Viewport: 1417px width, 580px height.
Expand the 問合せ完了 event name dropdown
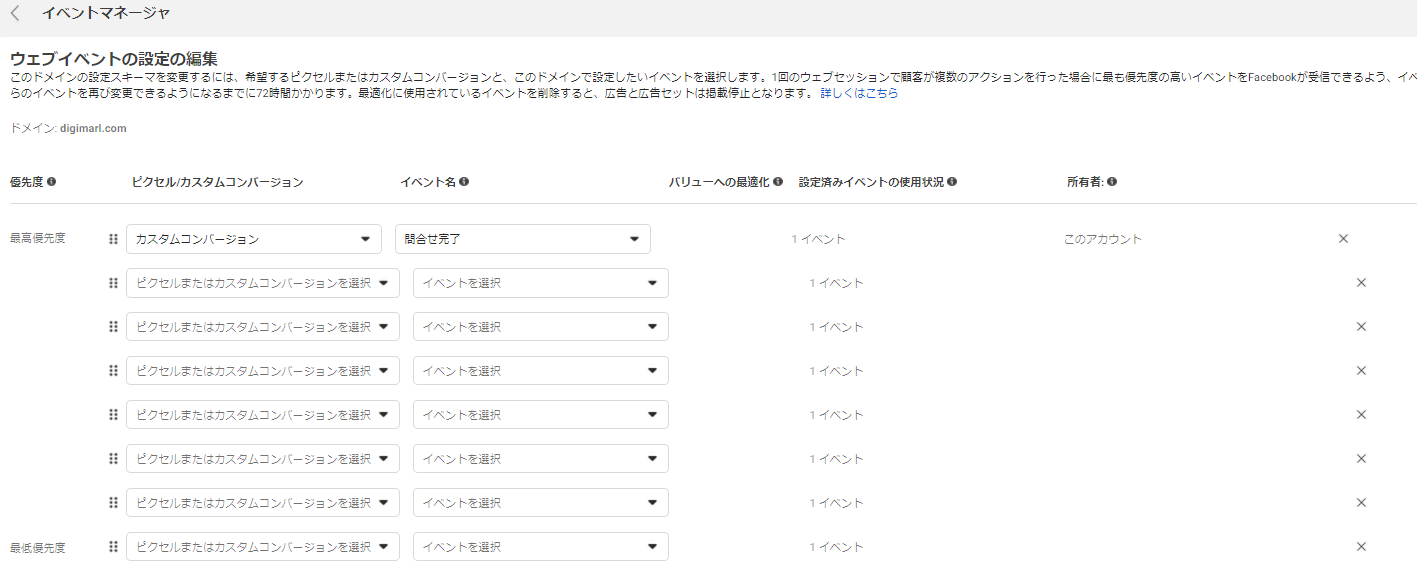coord(523,239)
